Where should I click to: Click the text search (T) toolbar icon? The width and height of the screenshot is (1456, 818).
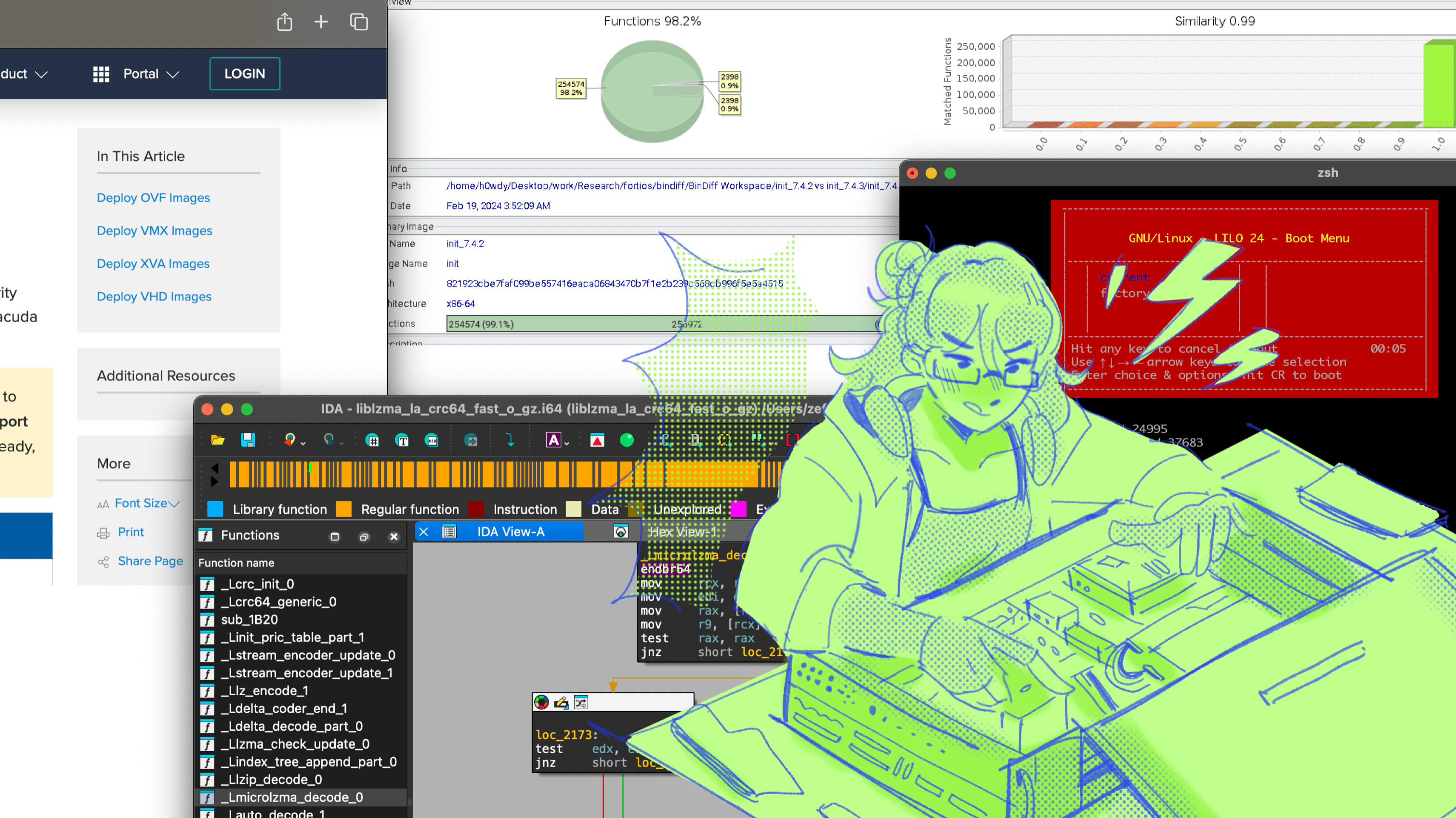402,440
